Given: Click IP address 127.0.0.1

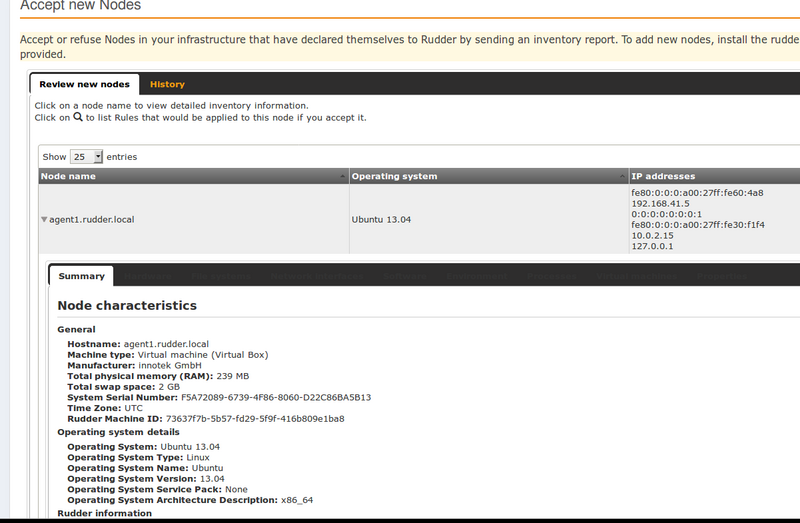Looking at the screenshot, I should coord(652,246).
